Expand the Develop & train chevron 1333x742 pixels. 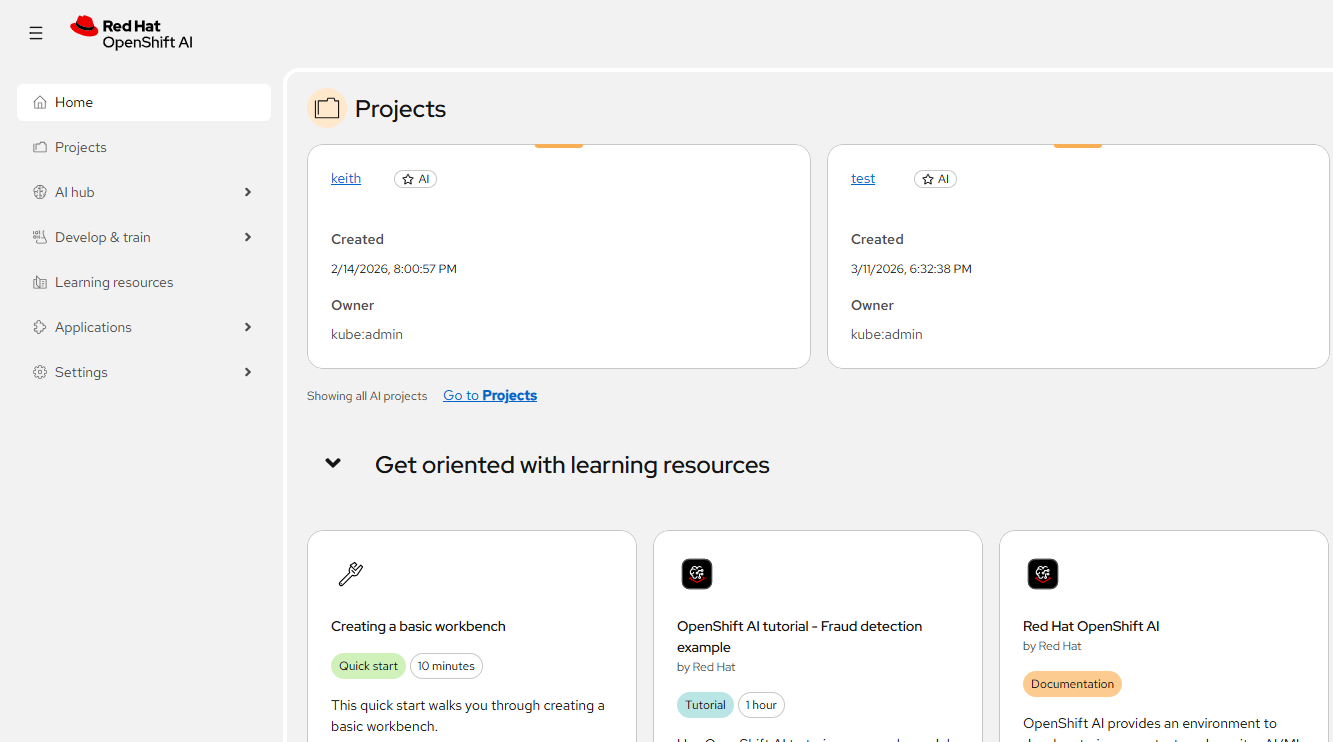[x=248, y=237]
